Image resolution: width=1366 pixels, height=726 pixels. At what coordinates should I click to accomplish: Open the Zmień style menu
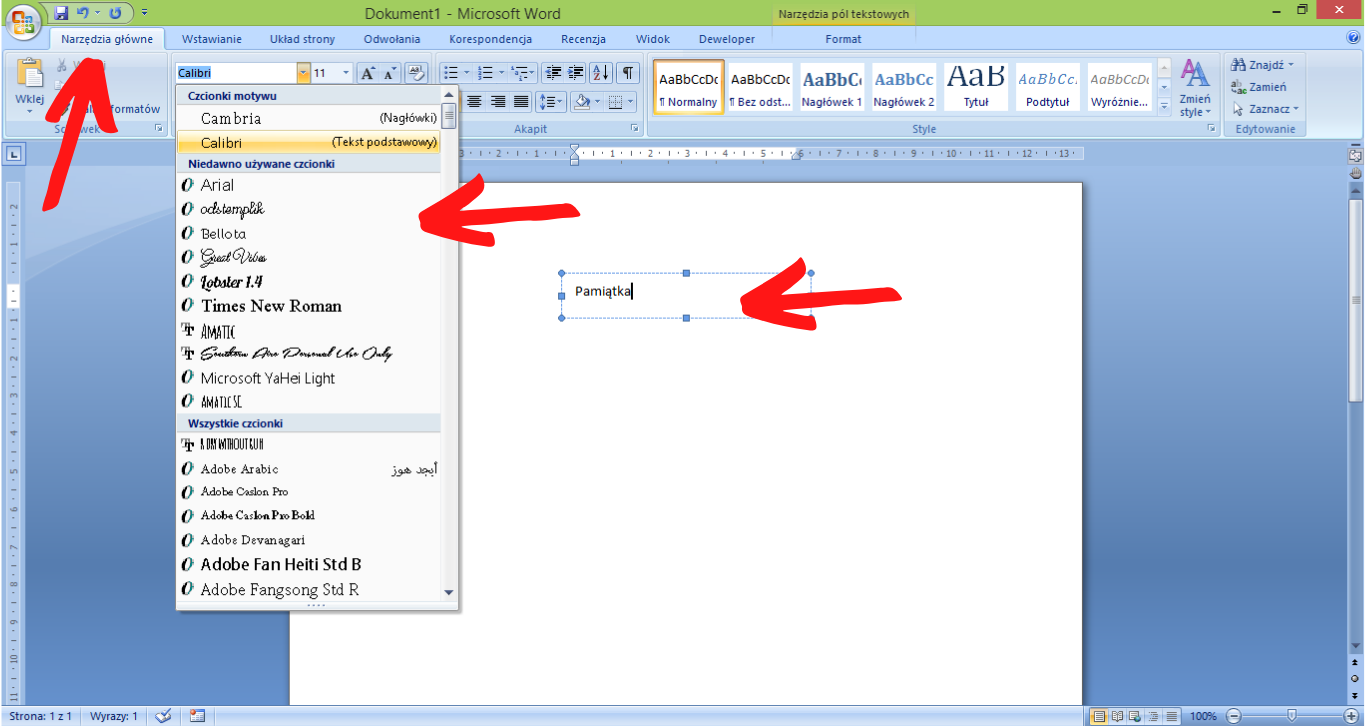point(1194,88)
